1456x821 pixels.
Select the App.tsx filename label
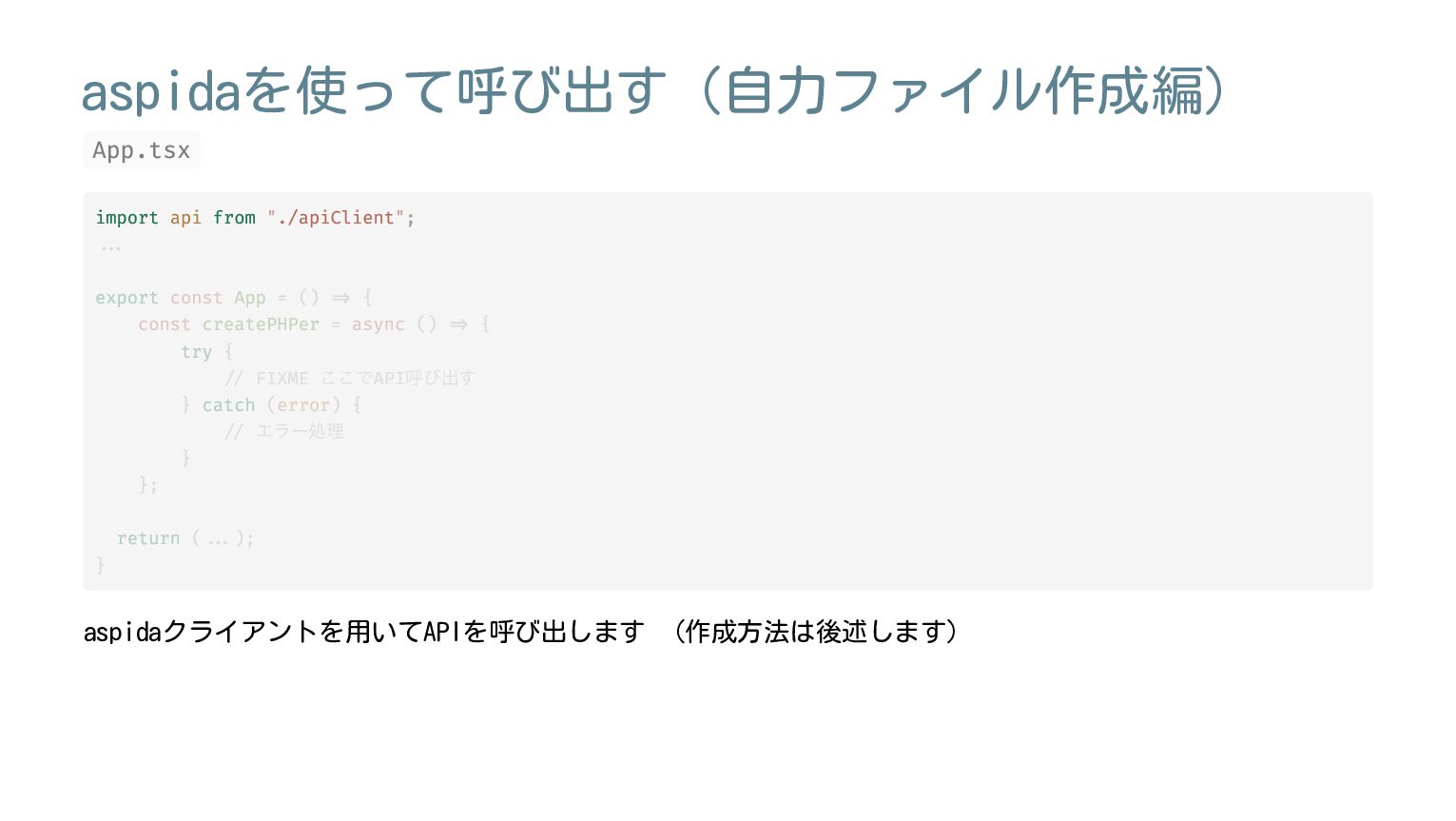(142, 150)
